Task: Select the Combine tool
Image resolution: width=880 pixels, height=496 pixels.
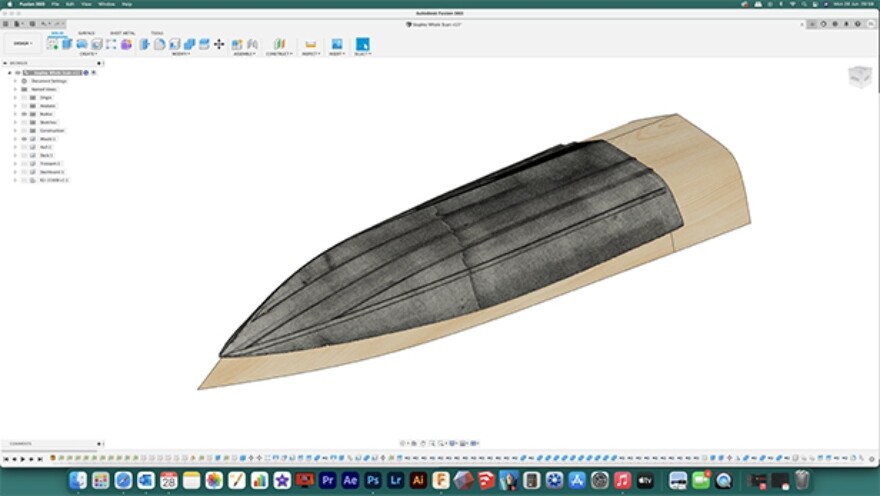Action: [189, 44]
